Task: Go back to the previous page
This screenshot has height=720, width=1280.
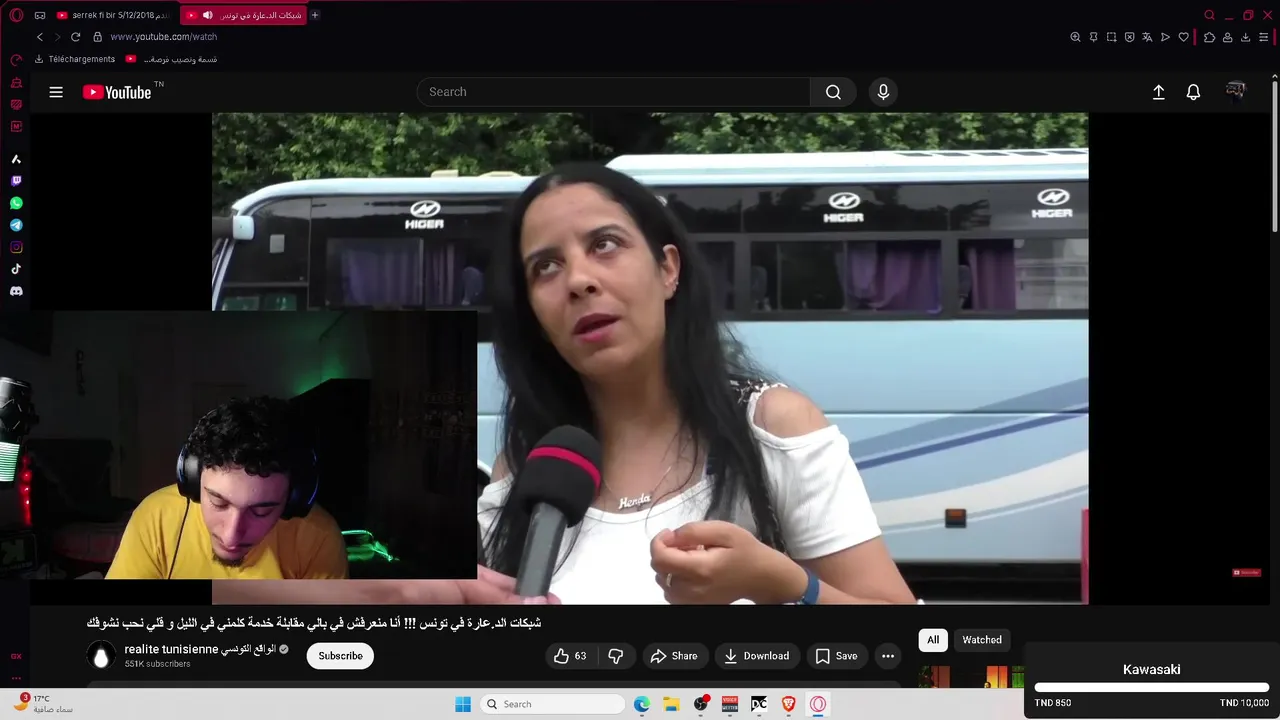Action: coord(40,37)
